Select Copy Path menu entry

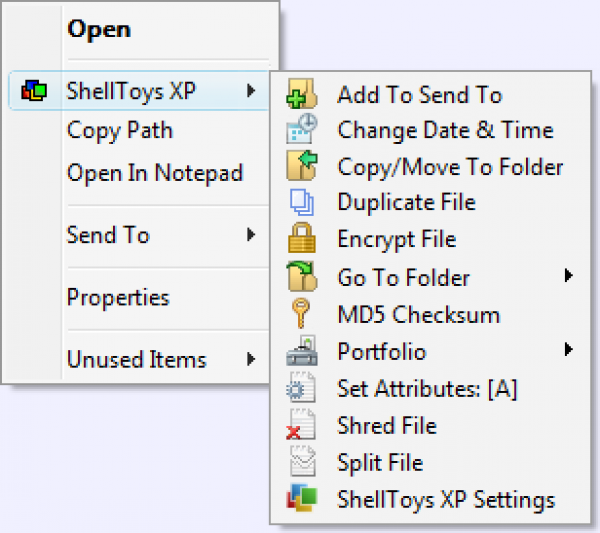pos(120,130)
